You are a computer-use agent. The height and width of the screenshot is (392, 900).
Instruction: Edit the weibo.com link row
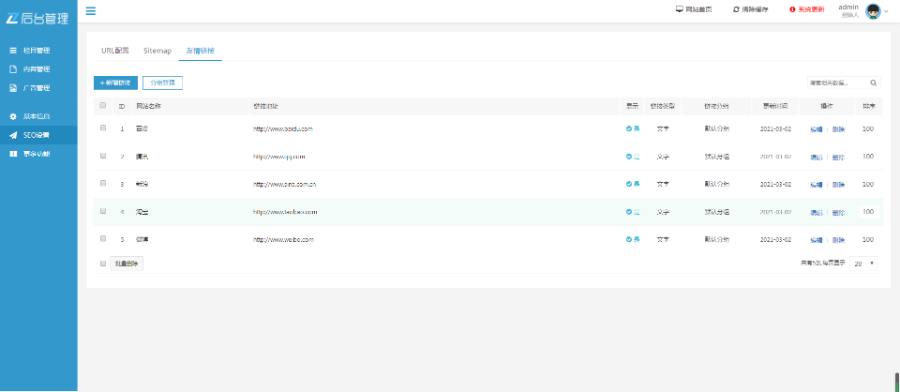[x=816, y=240]
